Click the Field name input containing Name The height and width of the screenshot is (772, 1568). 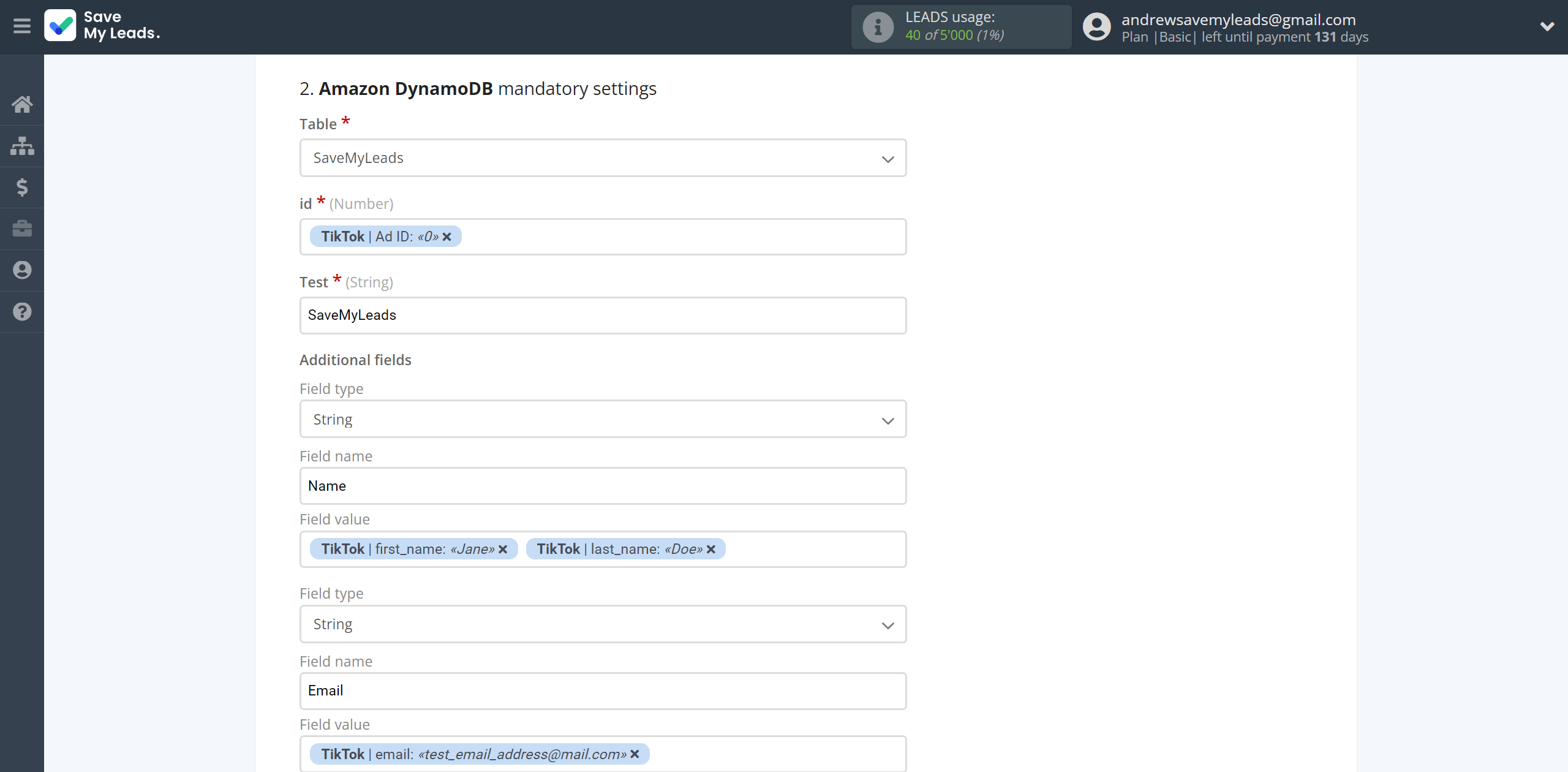(x=603, y=486)
